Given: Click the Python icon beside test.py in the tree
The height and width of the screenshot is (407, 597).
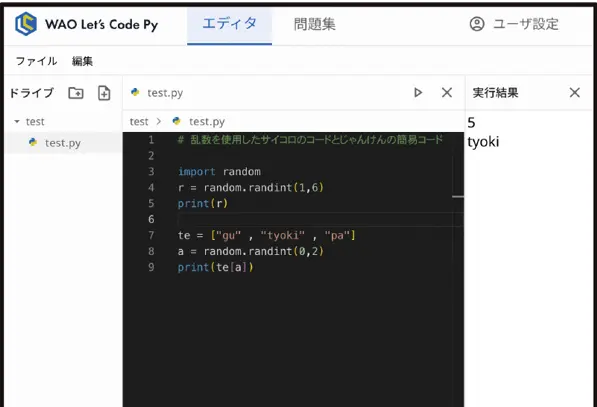Looking at the screenshot, I should tap(33, 142).
